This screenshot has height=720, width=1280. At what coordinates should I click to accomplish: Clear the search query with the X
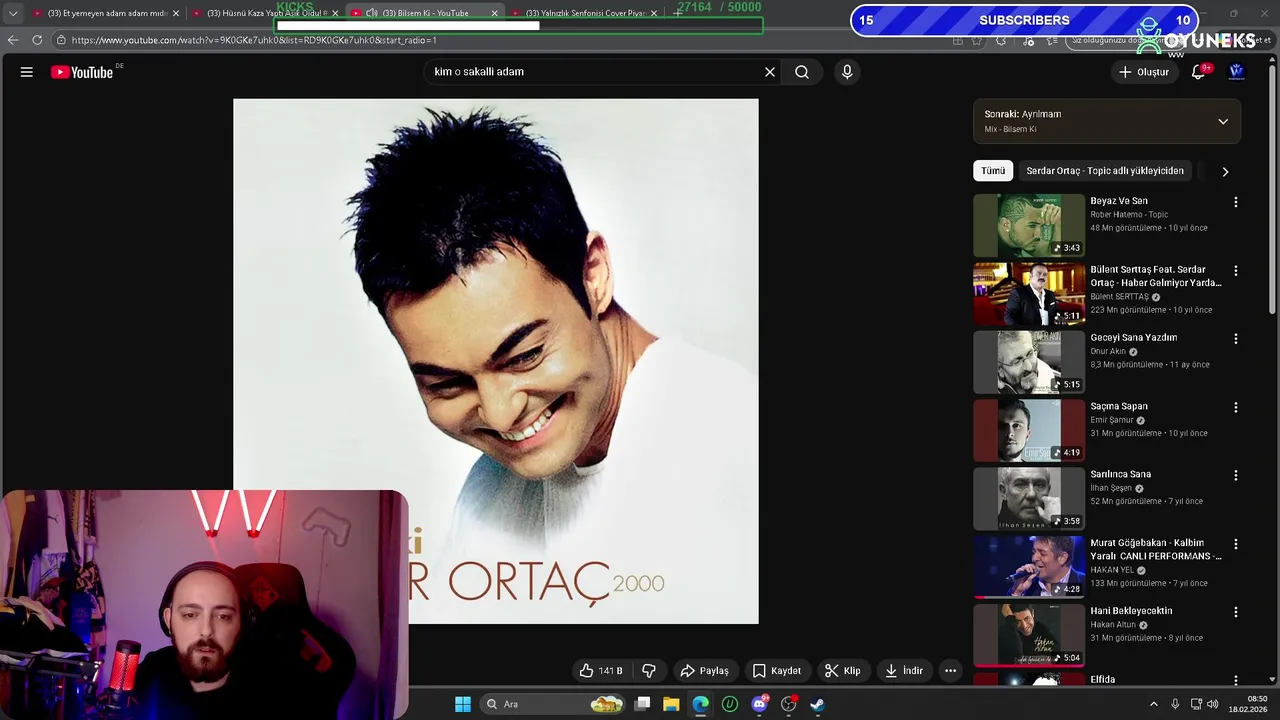tap(770, 72)
